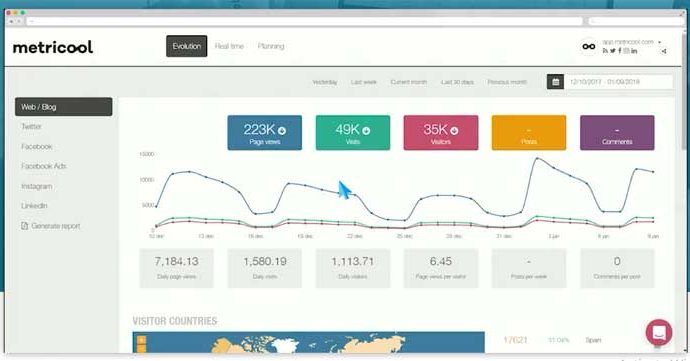Click the share icon in header
690x361 pixels.
pos(664,51)
